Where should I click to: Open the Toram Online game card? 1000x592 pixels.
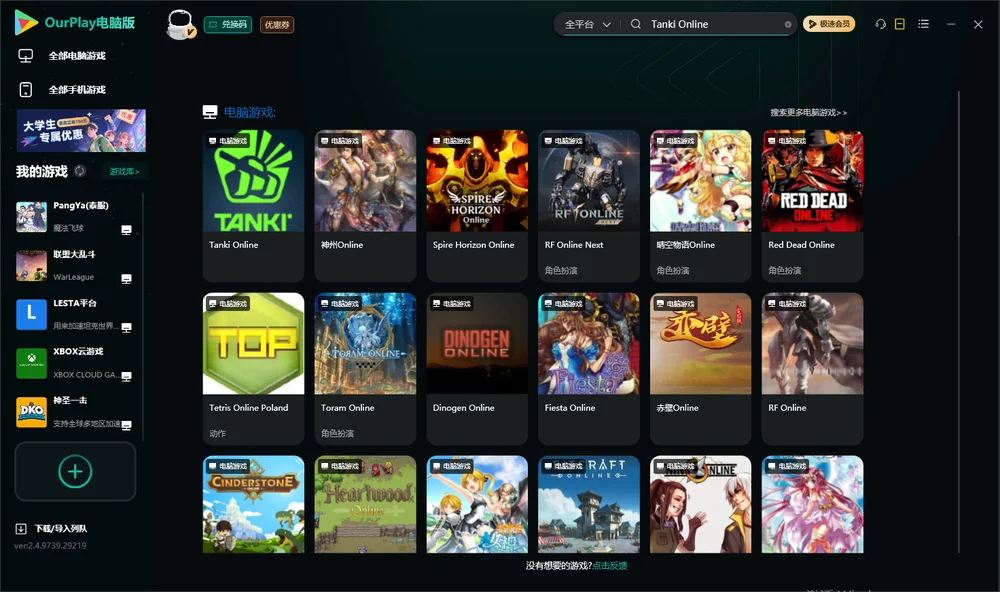365,368
